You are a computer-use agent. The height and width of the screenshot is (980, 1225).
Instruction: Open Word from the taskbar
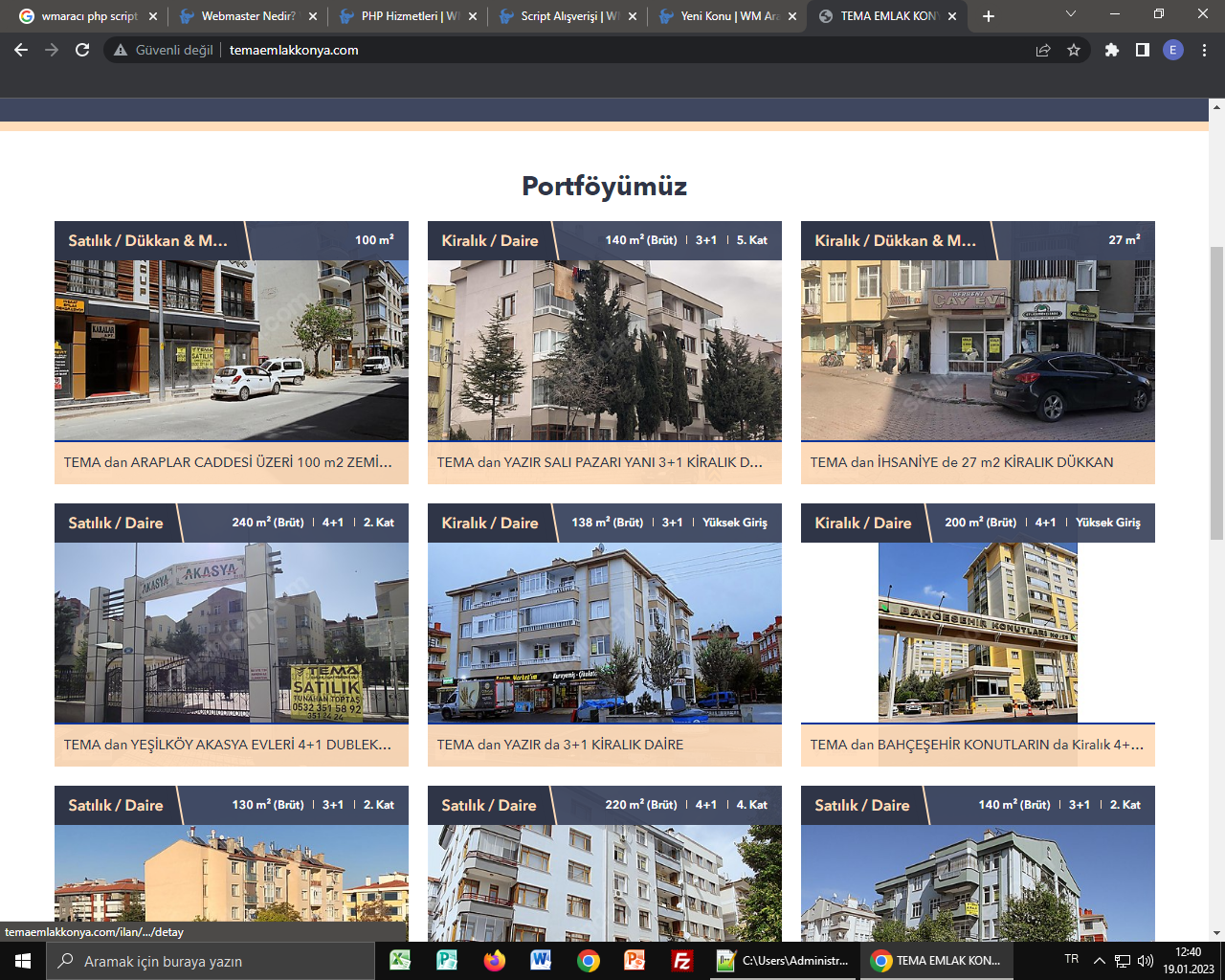(541, 961)
